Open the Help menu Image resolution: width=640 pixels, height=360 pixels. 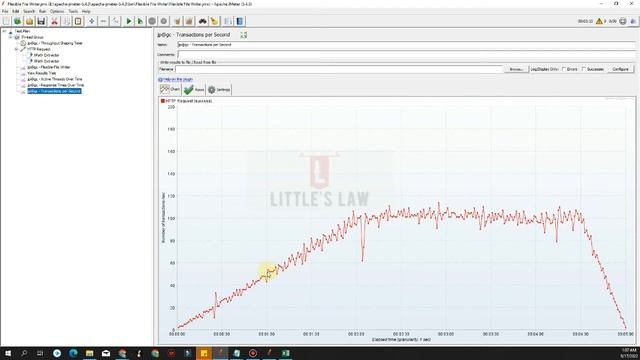[86, 11]
